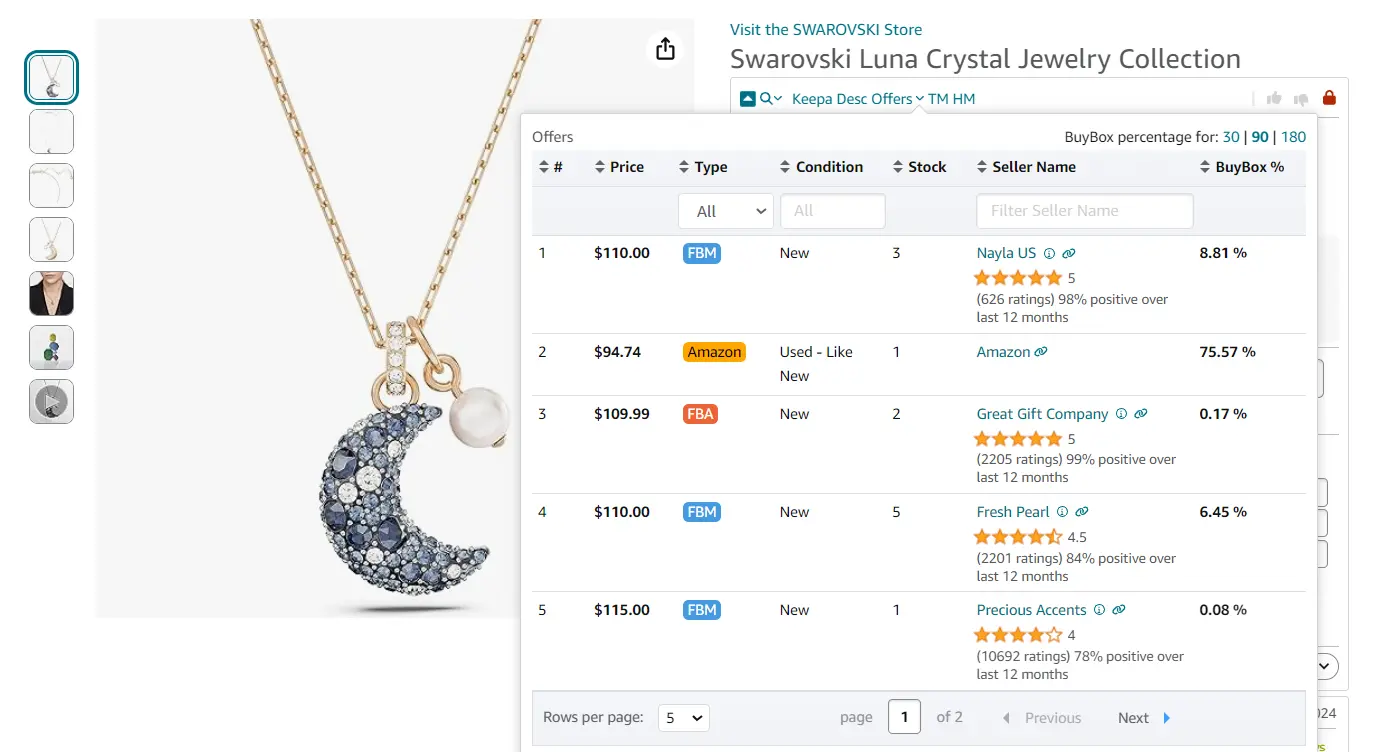Give a thumbs up on the Keepa box

1273,98
